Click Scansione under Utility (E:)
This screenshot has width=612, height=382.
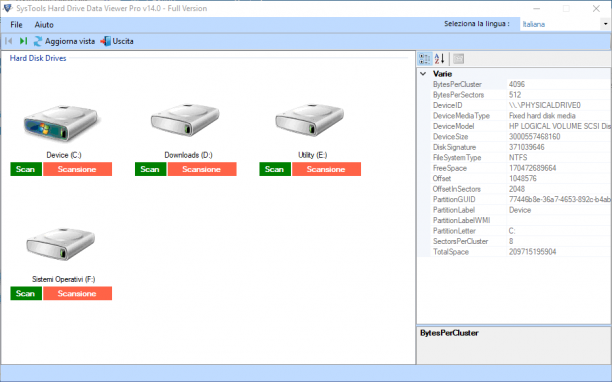tap(326, 169)
